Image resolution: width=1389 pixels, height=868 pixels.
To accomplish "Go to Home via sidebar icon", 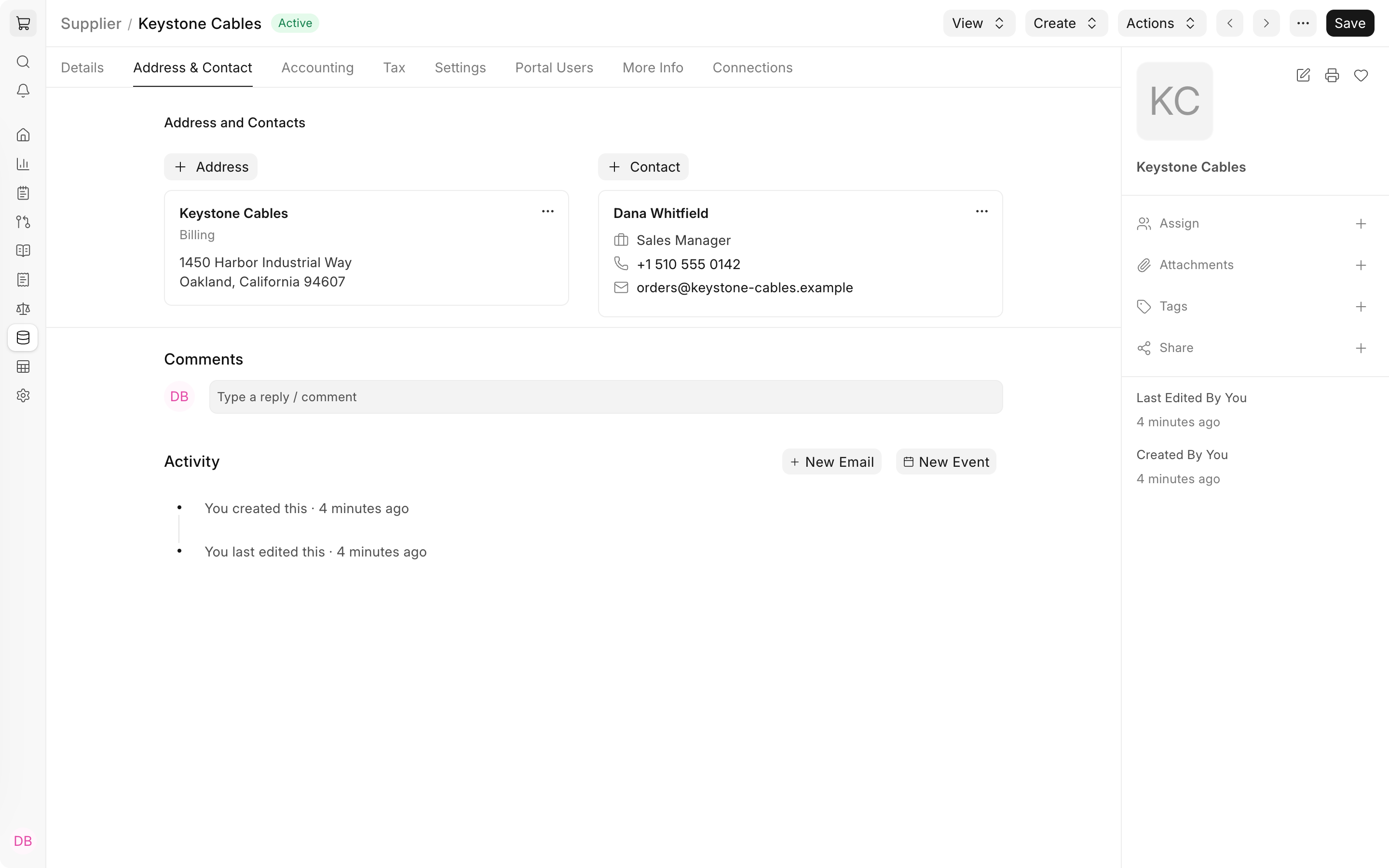I will 23,135.
